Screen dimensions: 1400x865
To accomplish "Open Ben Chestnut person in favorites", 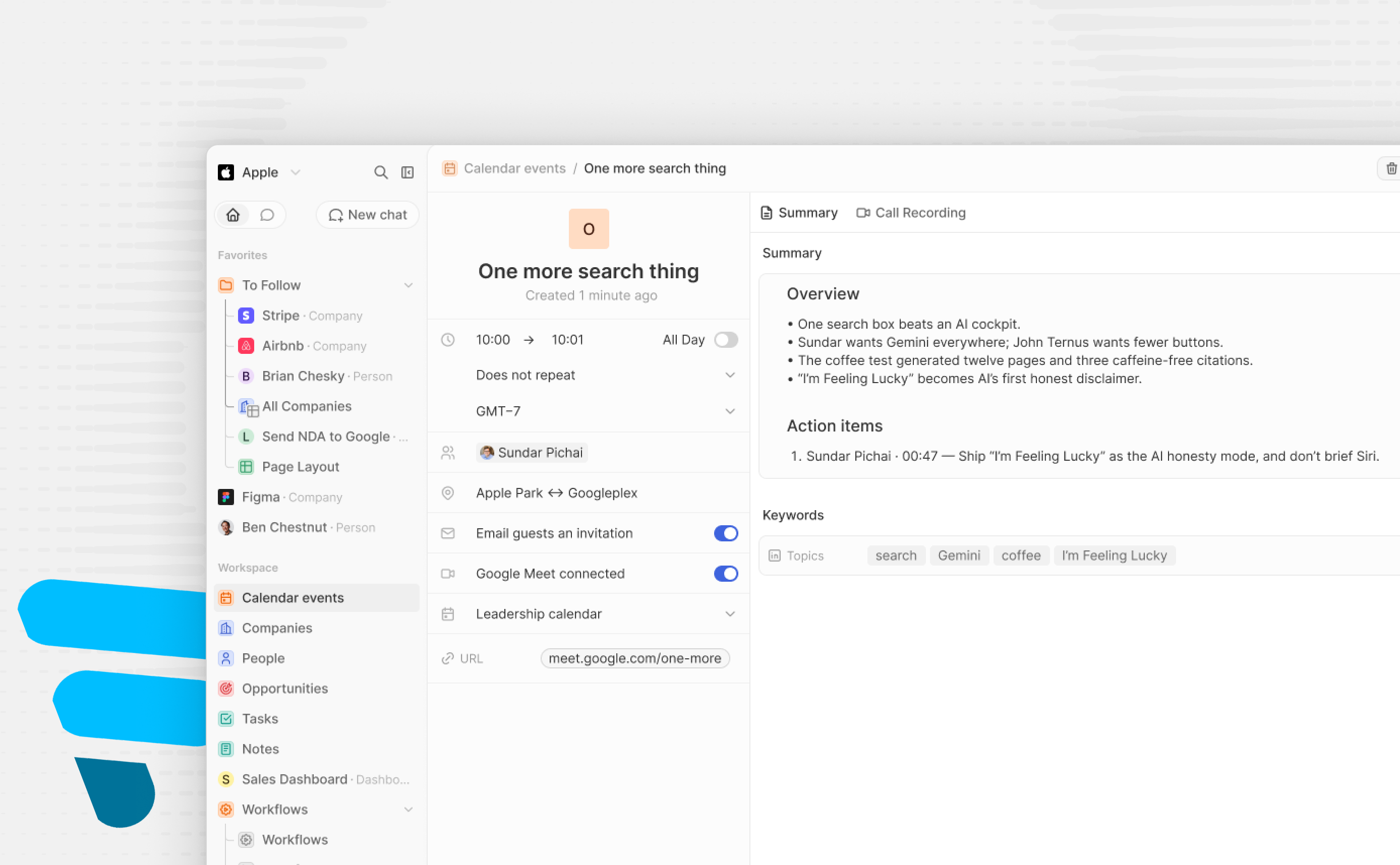I will [x=297, y=527].
